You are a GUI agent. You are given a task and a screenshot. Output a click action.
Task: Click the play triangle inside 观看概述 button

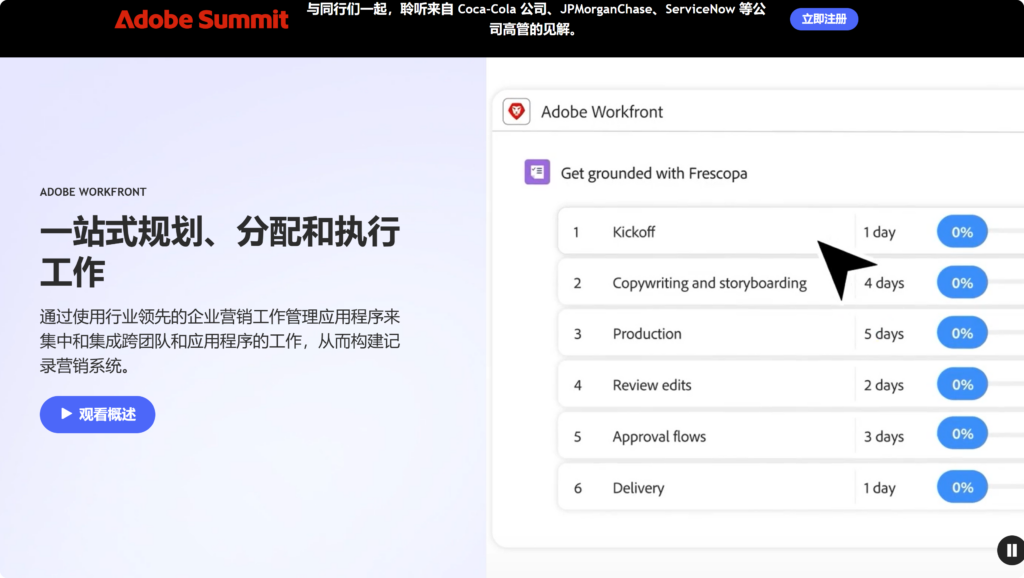(x=65, y=414)
